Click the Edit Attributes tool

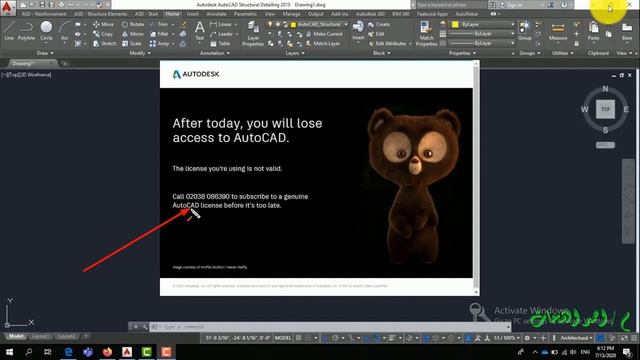point(387,43)
